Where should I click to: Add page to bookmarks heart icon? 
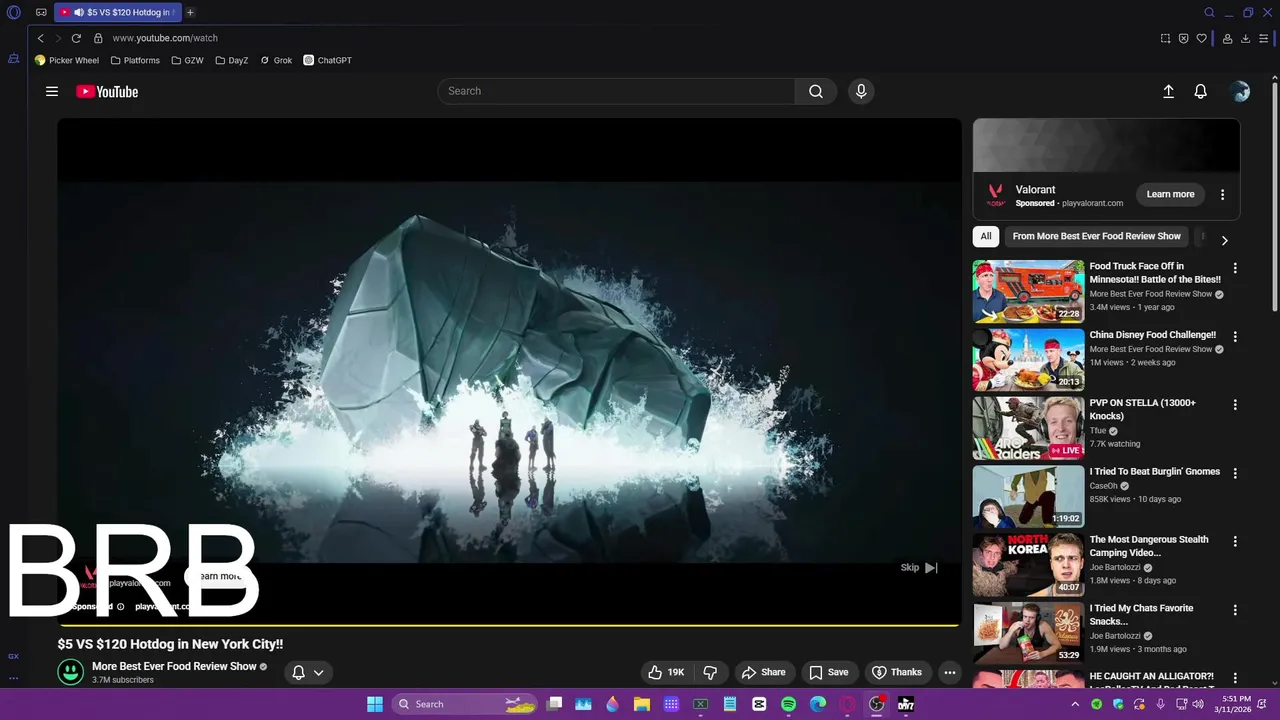click(1202, 38)
